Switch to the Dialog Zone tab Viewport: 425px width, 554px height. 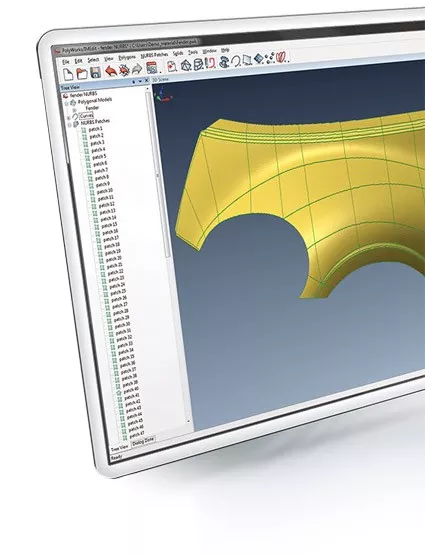(143, 442)
